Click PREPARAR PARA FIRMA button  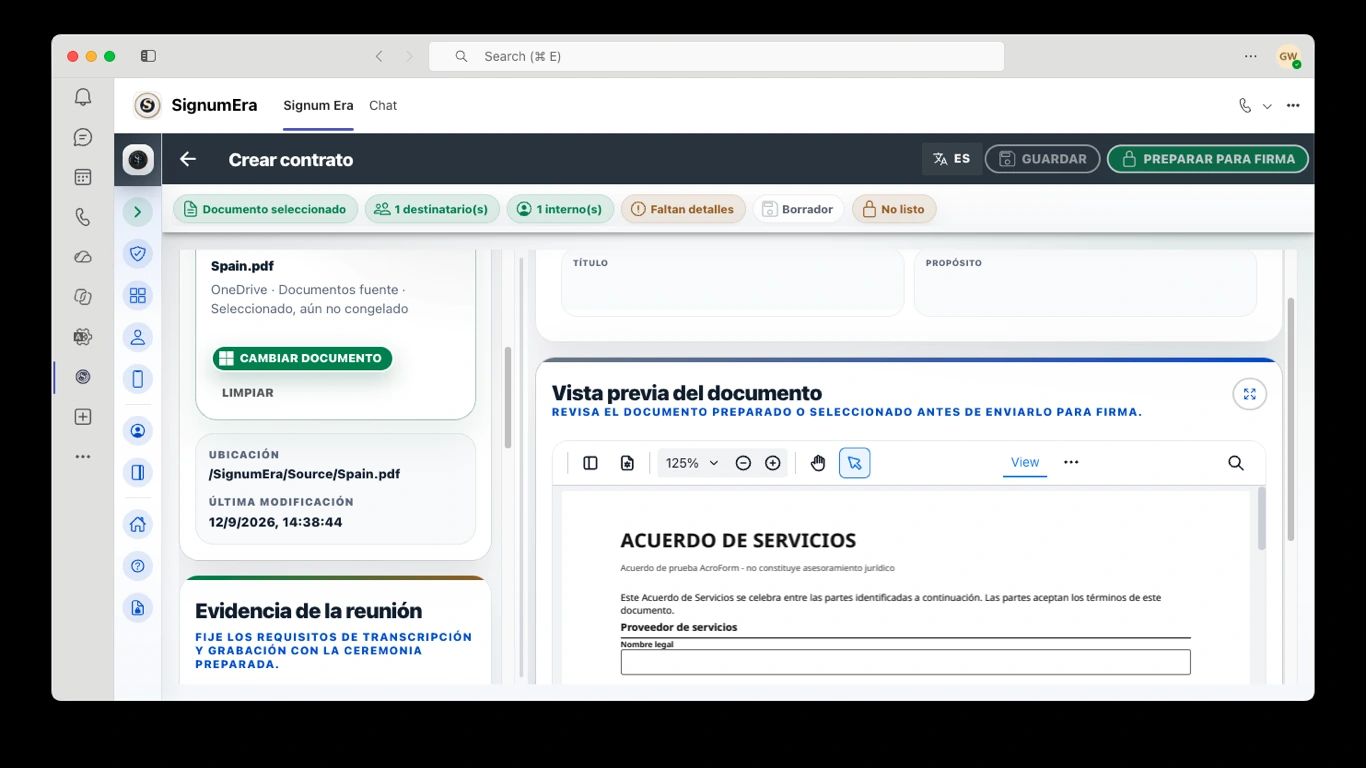(1208, 159)
